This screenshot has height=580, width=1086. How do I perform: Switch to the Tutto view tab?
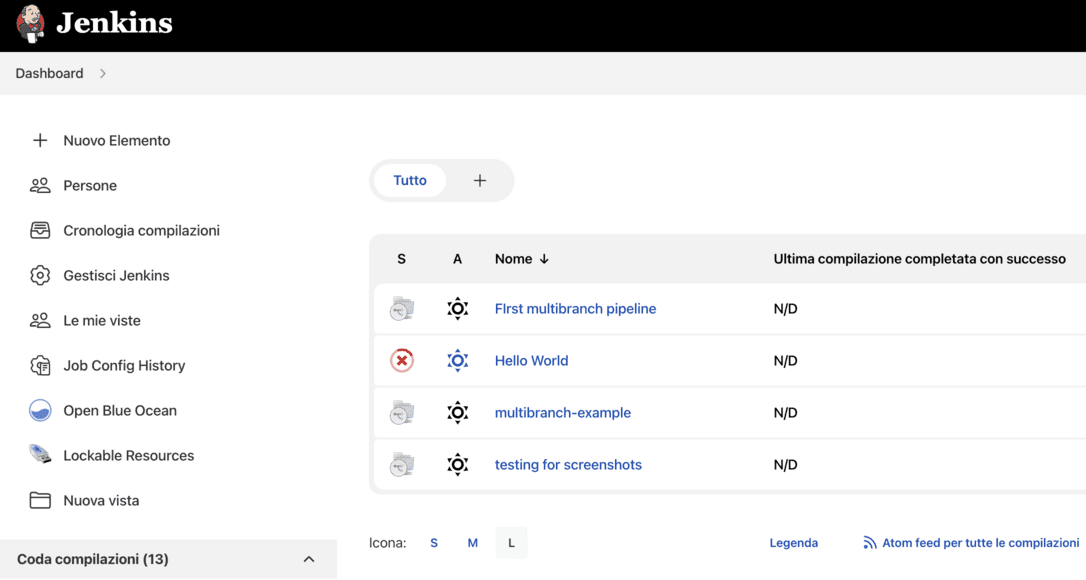click(410, 181)
